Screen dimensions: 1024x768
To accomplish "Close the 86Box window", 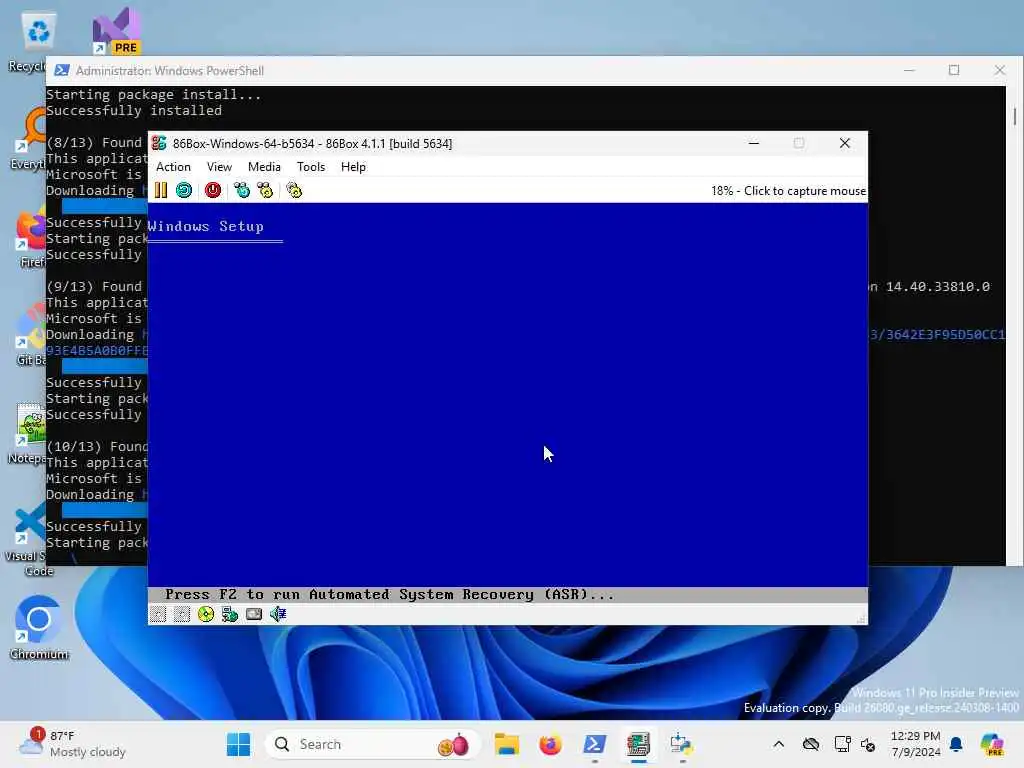I will pos(844,143).
